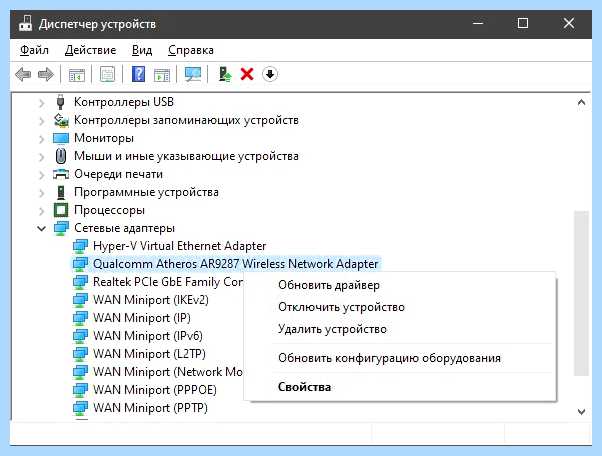Screen dimensions: 602x456
Task: Click the scrollbar up arrow
Action: tap(581, 102)
